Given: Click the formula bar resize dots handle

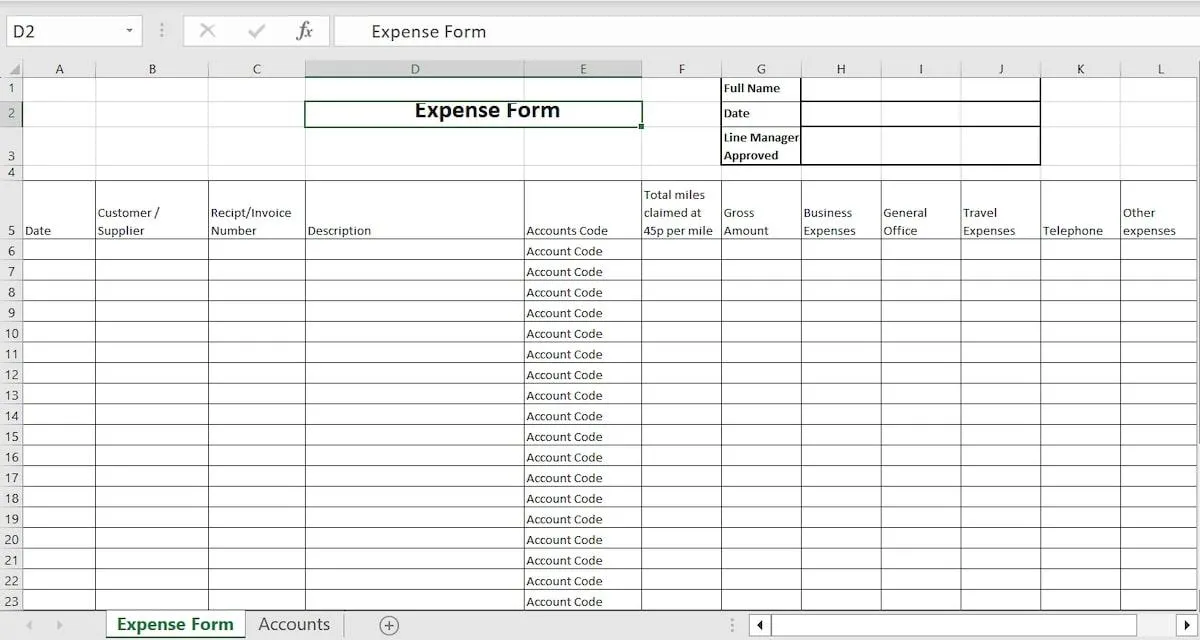Looking at the screenshot, I should click(161, 31).
